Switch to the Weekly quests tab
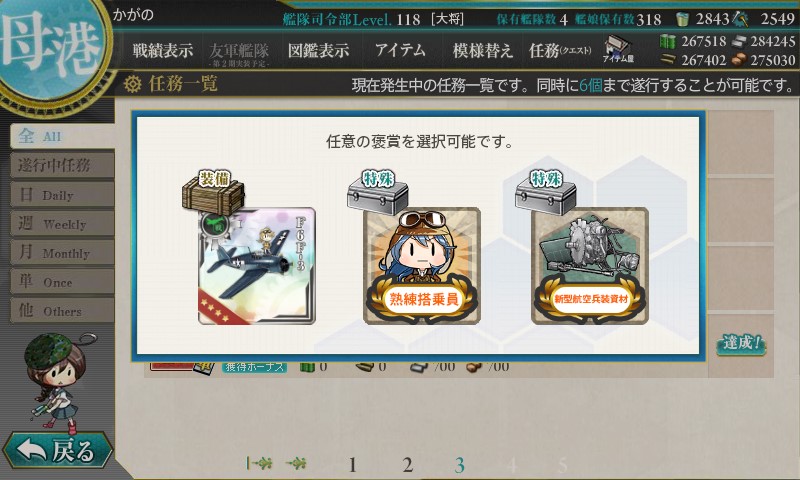 click(62, 223)
